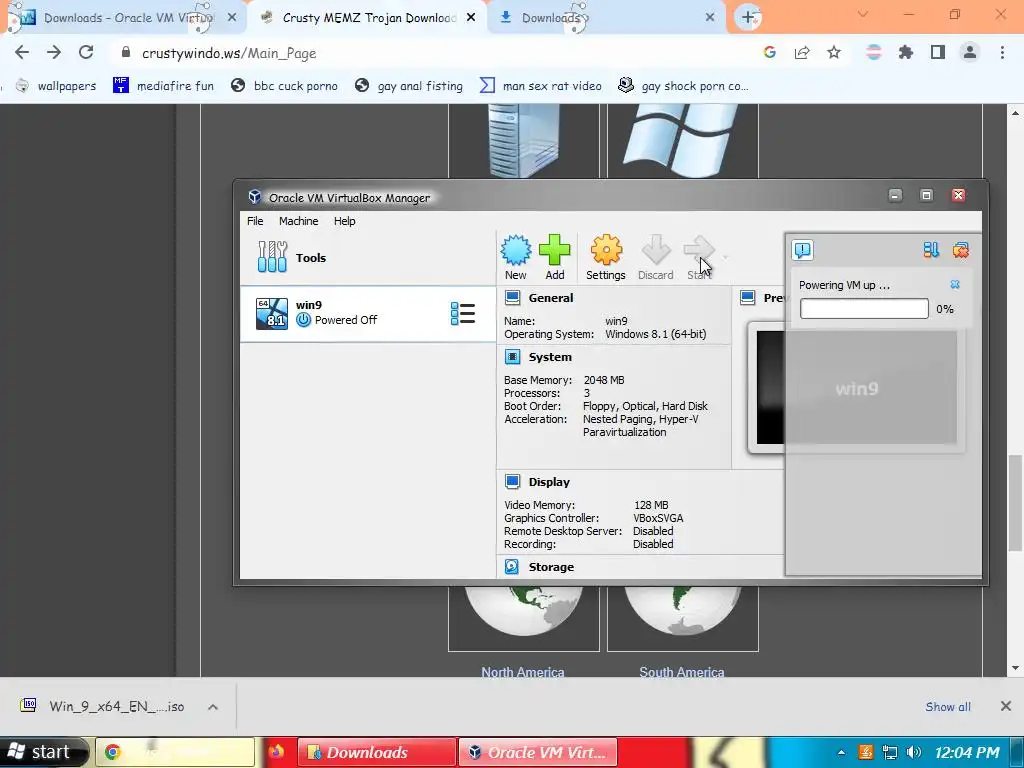
Task: Click Show all downloads
Action: point(948,707)
